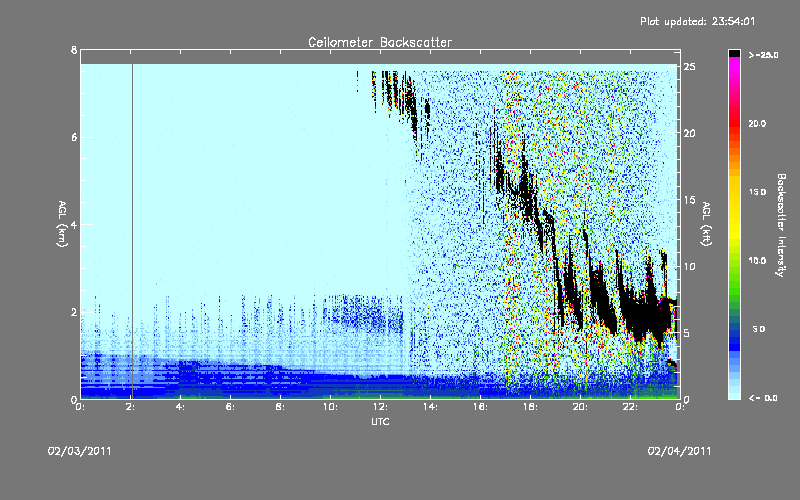Select the 'Backscatter Intensity' colorbar title
800x500 pixels.
781,225
